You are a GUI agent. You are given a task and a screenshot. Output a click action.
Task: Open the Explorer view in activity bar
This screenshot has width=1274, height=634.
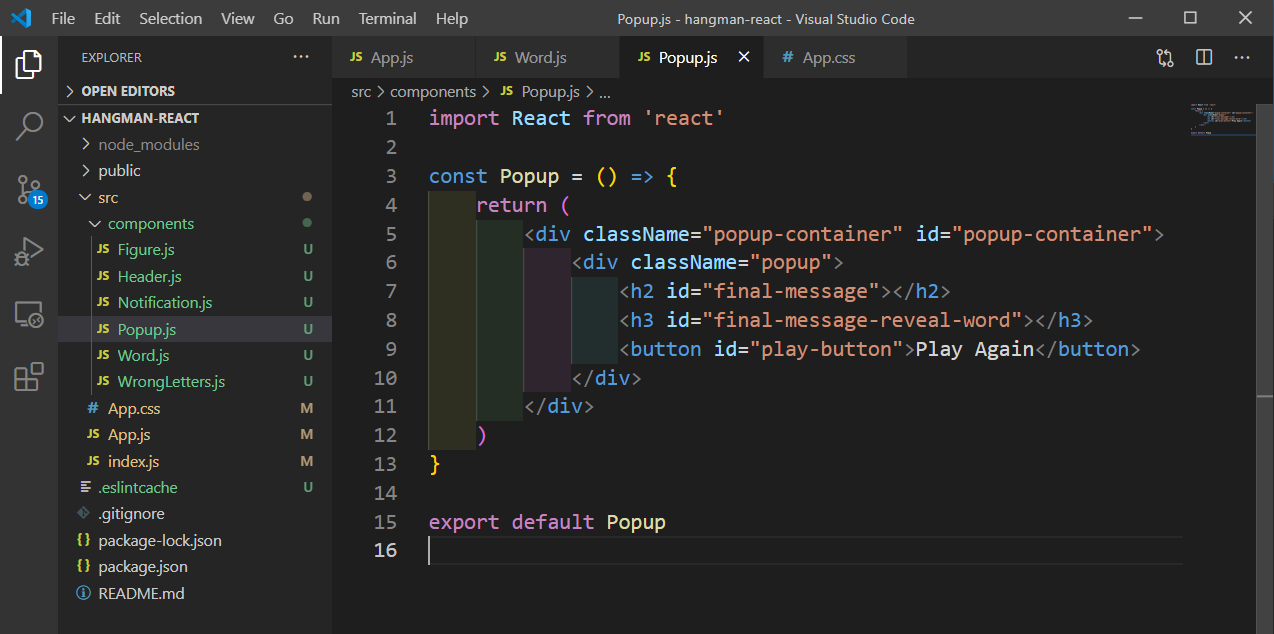pos(29,65)
